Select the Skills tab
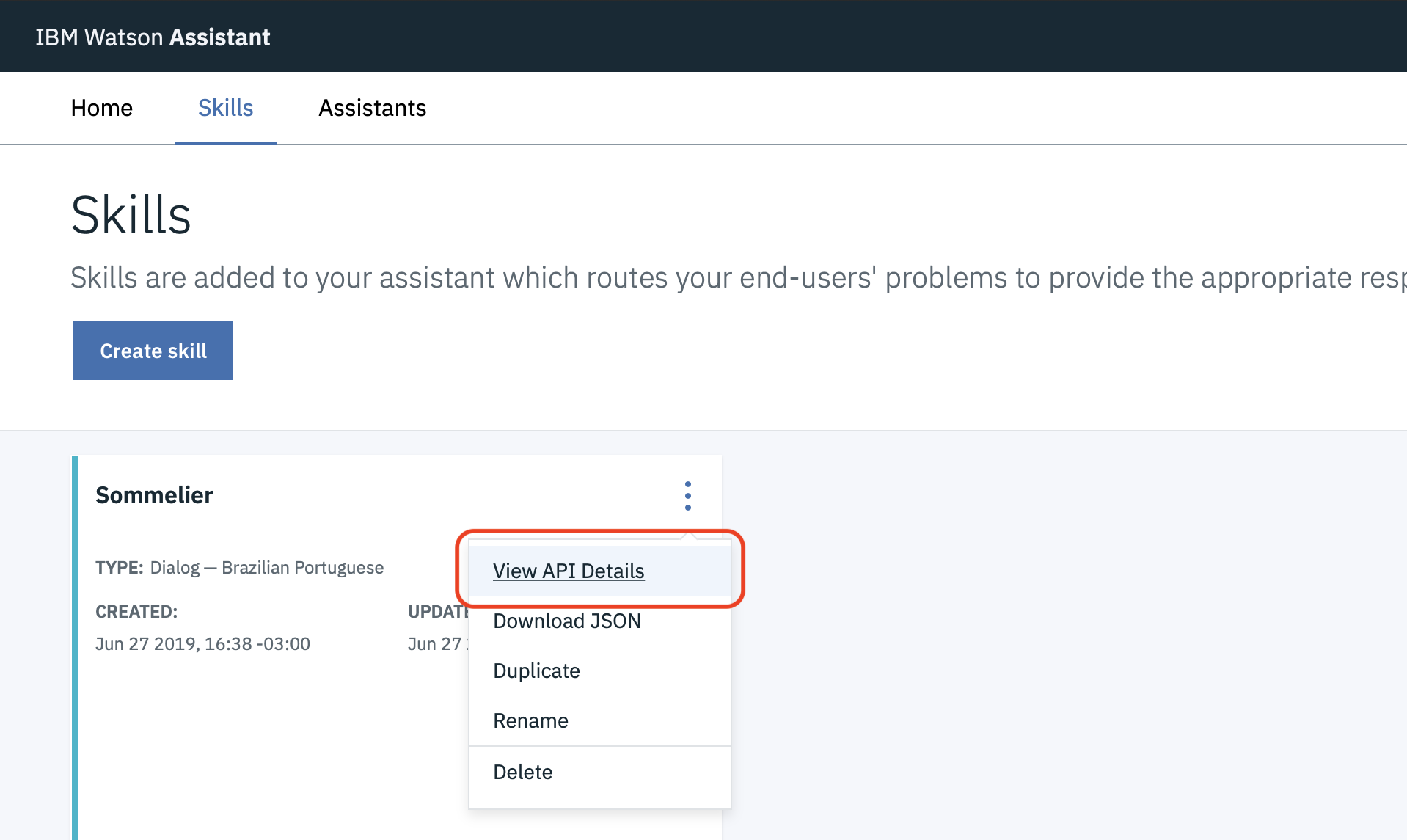The image size is (1407, 840). pyautogui.click(x=225, y=109)
